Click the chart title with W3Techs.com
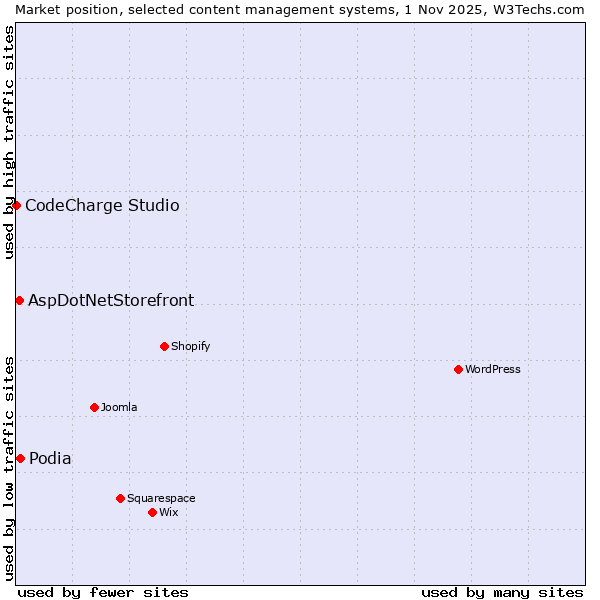 tap(300, 9)
